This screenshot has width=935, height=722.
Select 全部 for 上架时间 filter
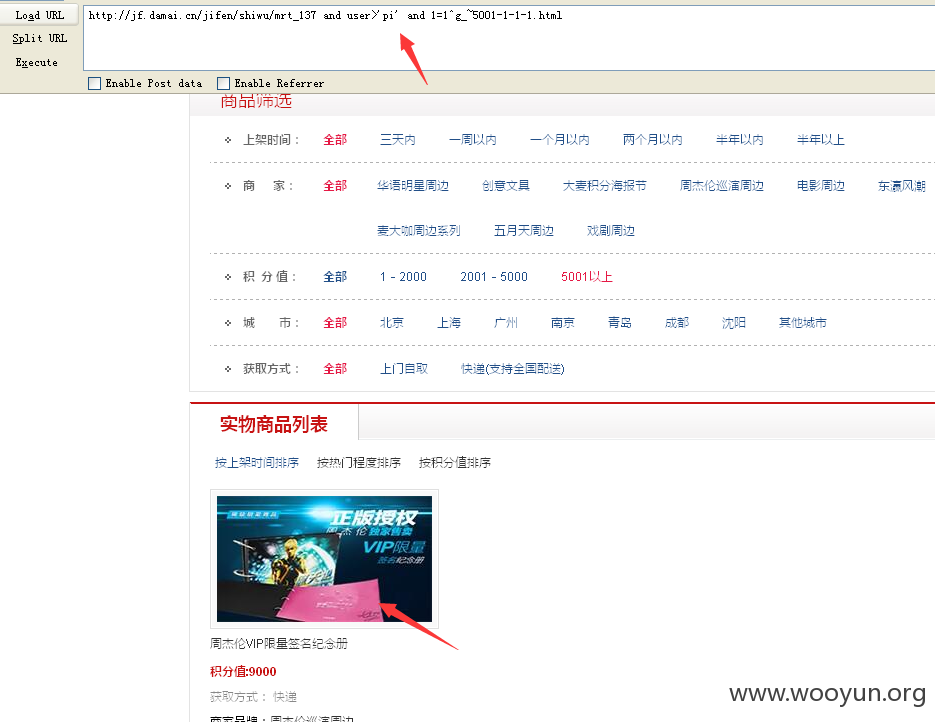[x=335, y=140]
